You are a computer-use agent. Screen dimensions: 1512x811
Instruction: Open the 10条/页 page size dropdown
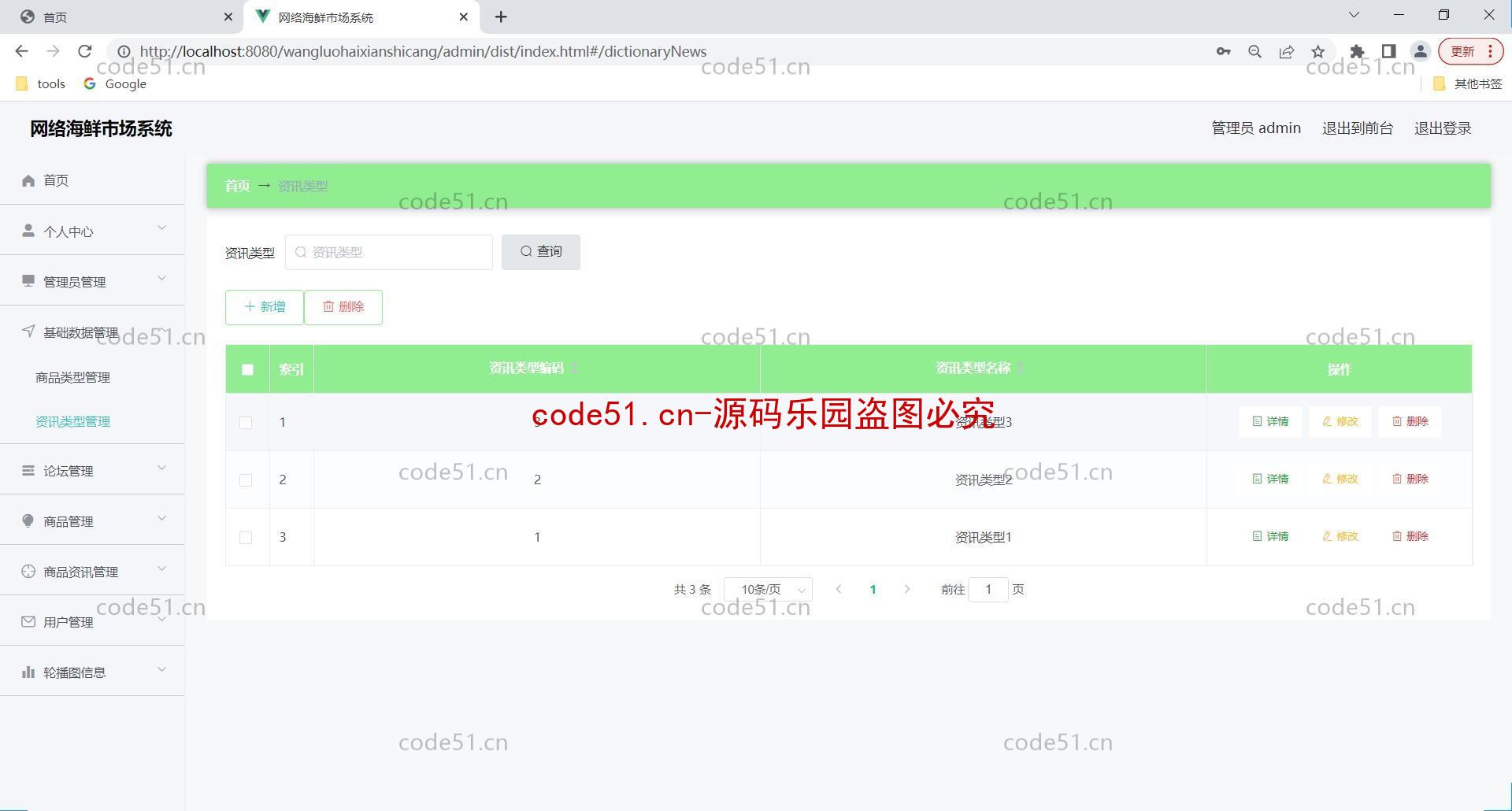[768, 589]
